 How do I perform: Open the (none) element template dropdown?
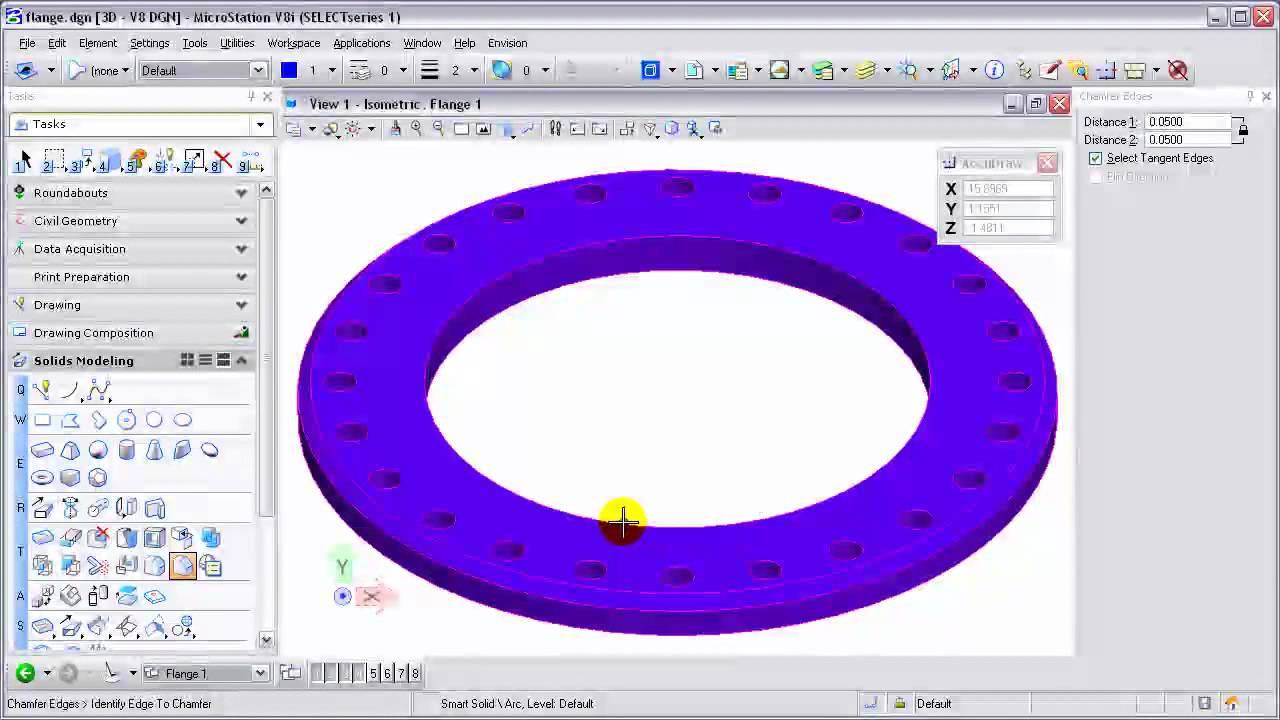click(x=125, y=70)
